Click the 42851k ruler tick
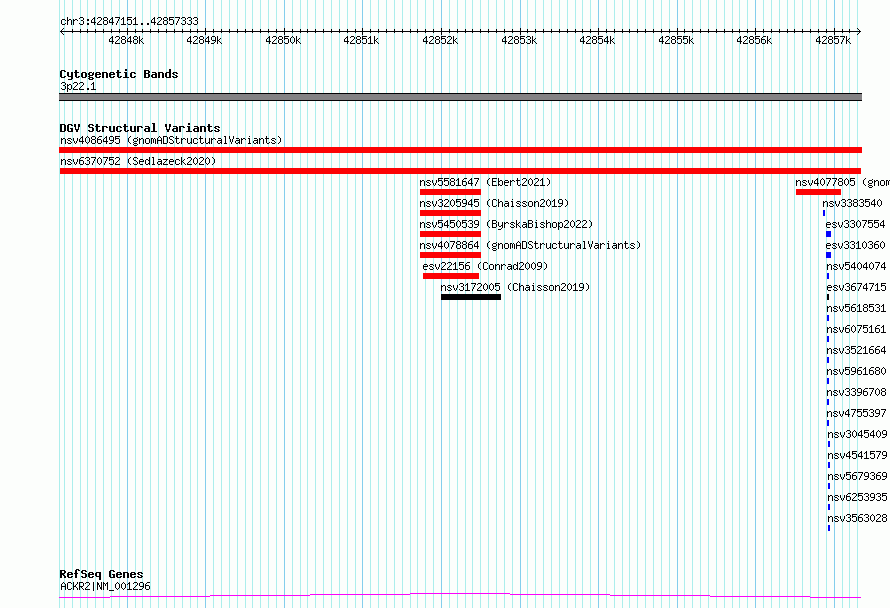Screen dimensions: 890x608 362,40
